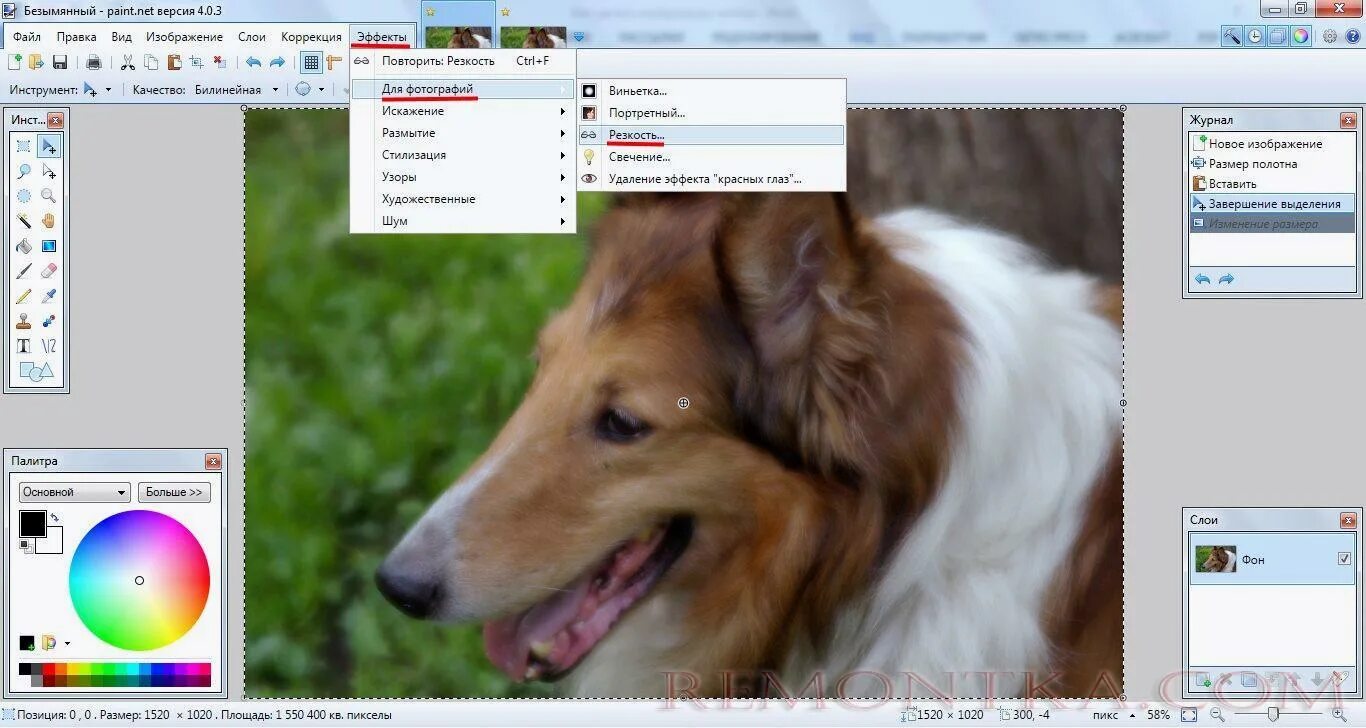Click Повторить: Резкость menu entry
Screen dimensions: 1366x728
pyautogui.click(x=463, y=61)
